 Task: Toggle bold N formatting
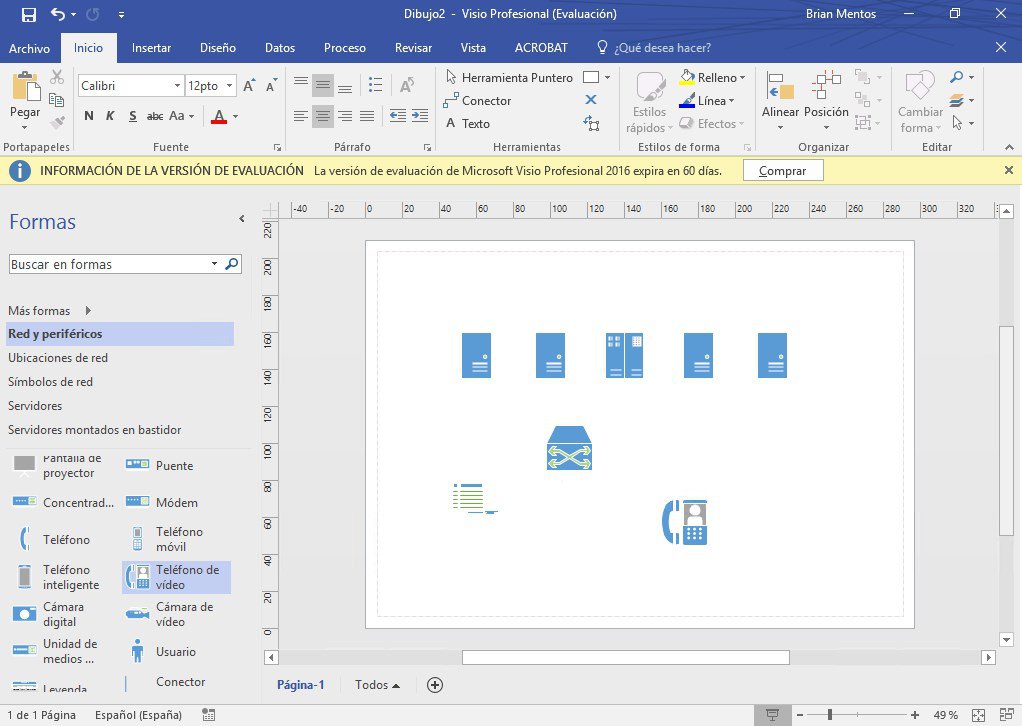(89, 116)
